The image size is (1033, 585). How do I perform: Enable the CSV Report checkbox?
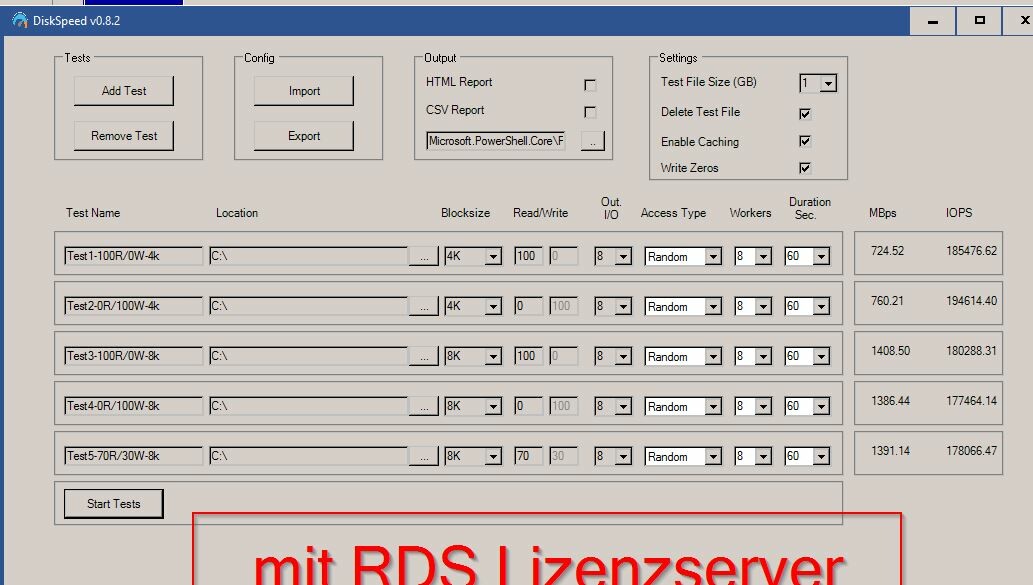point(590,112)
